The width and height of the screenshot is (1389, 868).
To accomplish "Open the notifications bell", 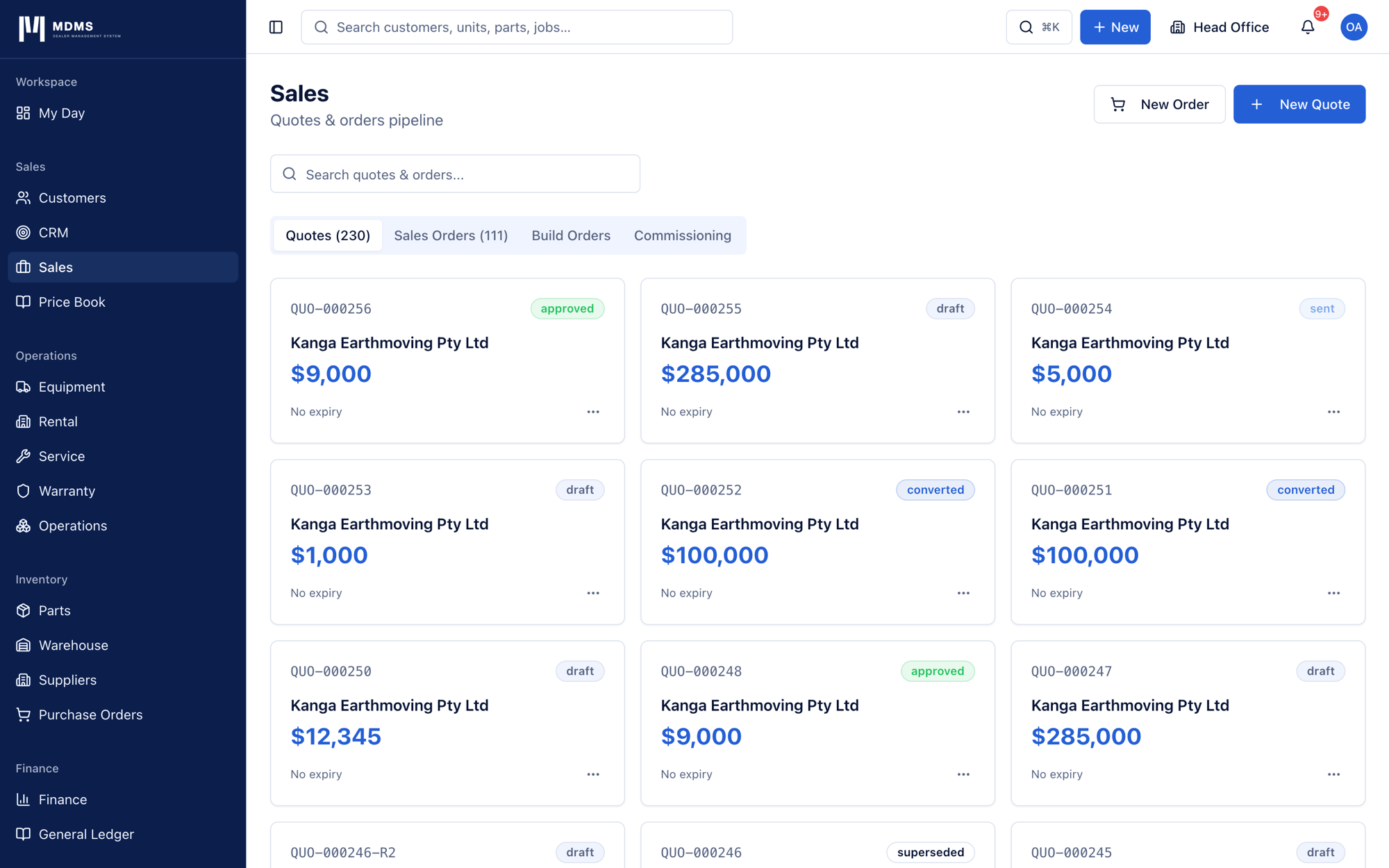I will click(x=1308, y=27).
